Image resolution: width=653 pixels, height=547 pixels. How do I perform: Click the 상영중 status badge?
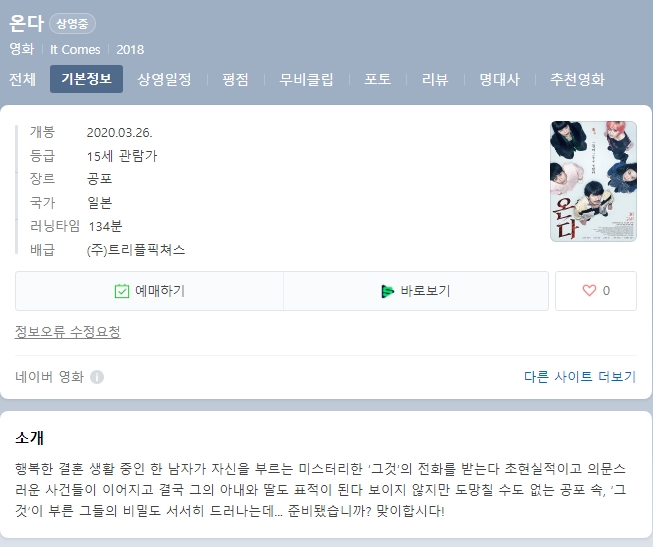(x=72, y=24)
